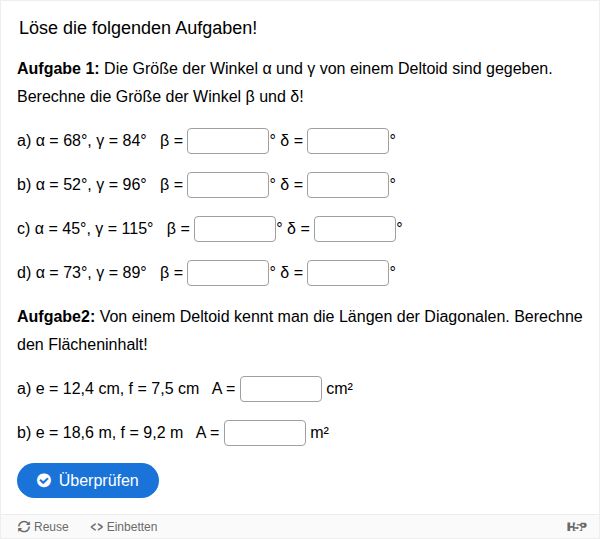The width and height of the screenshot is (600, 539).
Task: Click the checkmark icon in Überprüfen
Action: click(44, 480)
